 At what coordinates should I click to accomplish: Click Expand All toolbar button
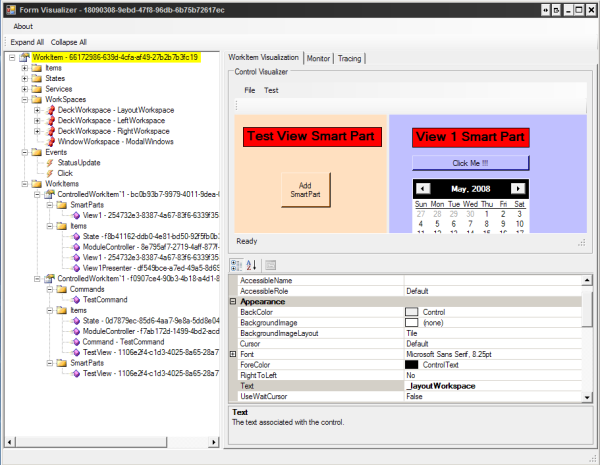coord(27,42)
